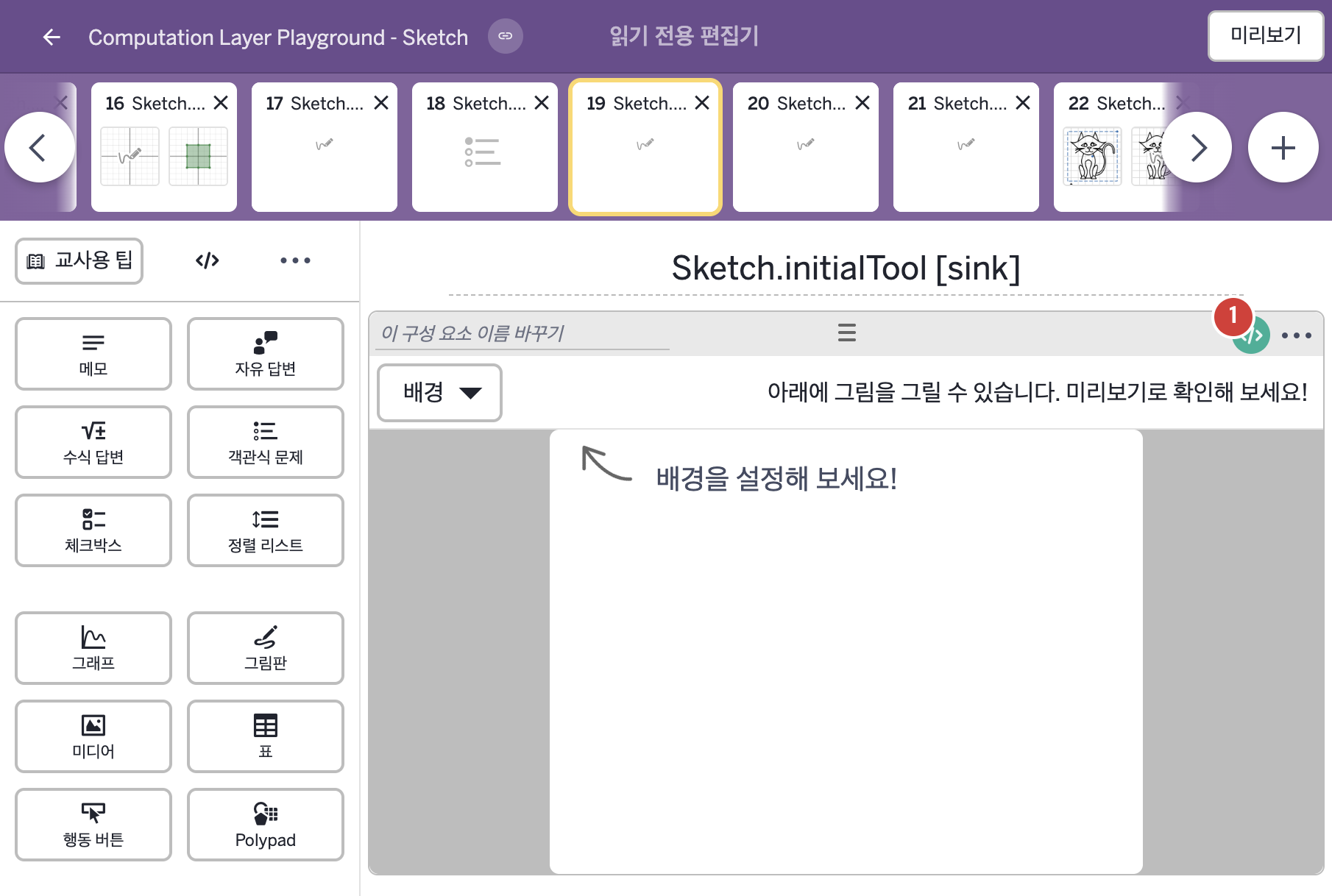Add a 미디어 media component

pos(93,736)
